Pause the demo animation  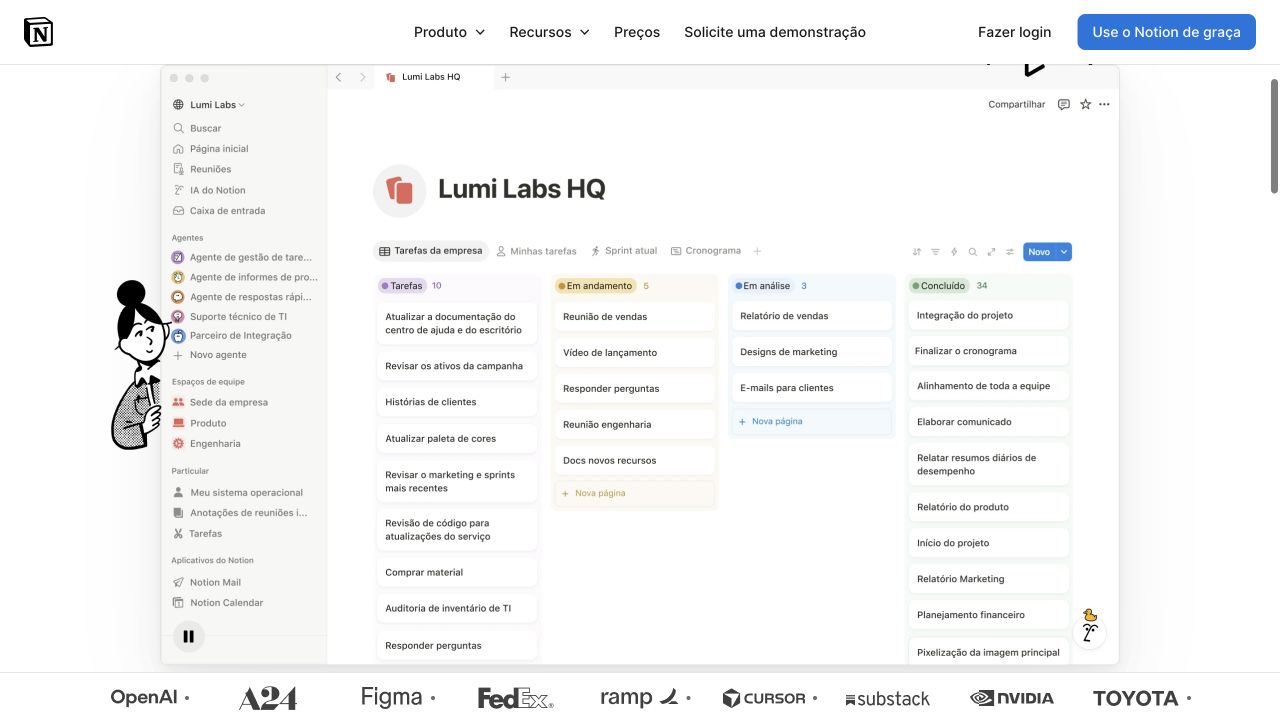pos(188,636)
